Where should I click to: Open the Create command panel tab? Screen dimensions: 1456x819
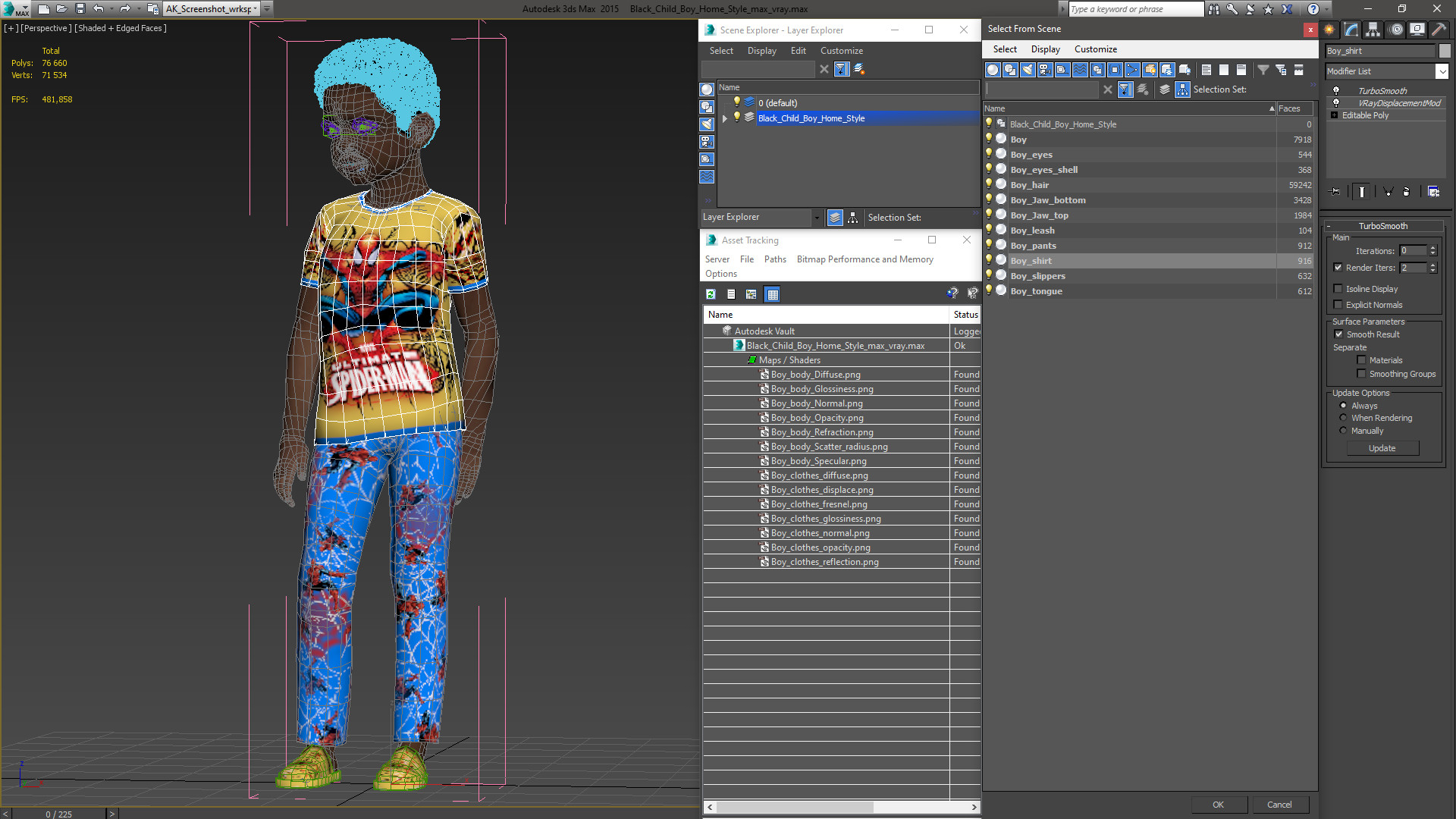tap(1329, 30)
